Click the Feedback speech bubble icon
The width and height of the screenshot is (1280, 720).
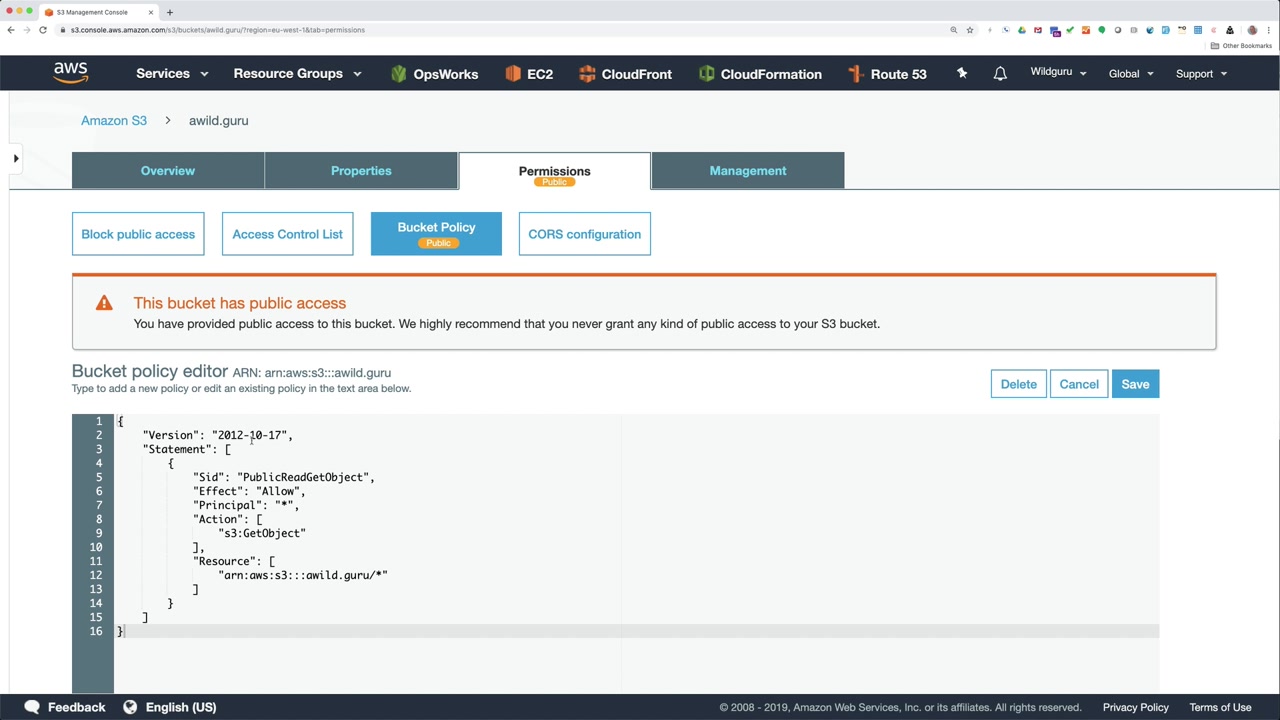tap(32, 707)
